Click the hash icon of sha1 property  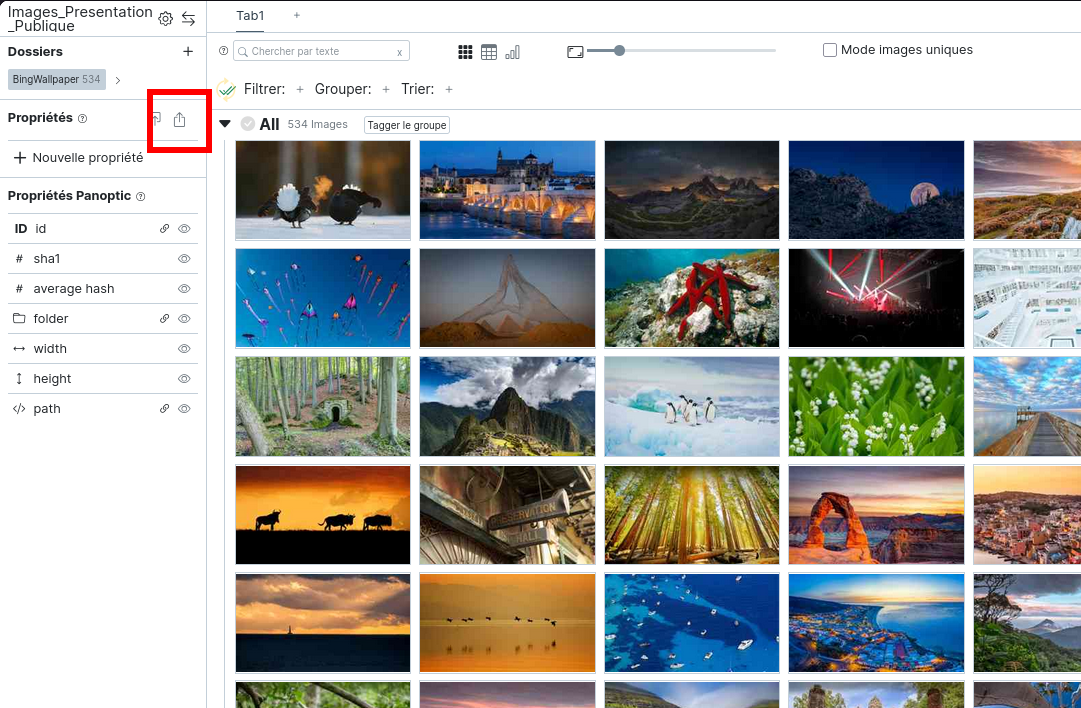coord(19,259)
